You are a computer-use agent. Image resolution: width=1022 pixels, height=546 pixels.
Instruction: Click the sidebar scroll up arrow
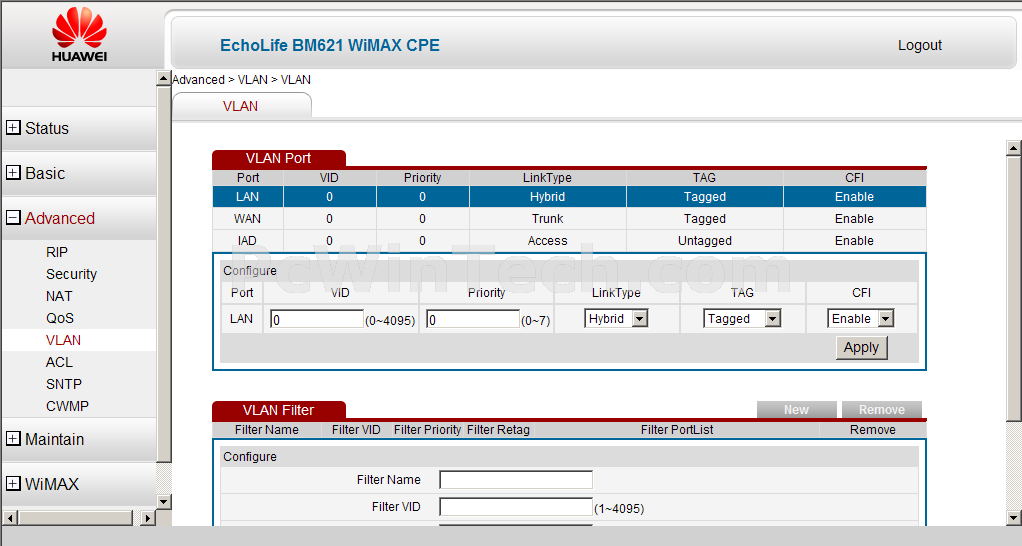pyautogui.click(x=164, y=78)
